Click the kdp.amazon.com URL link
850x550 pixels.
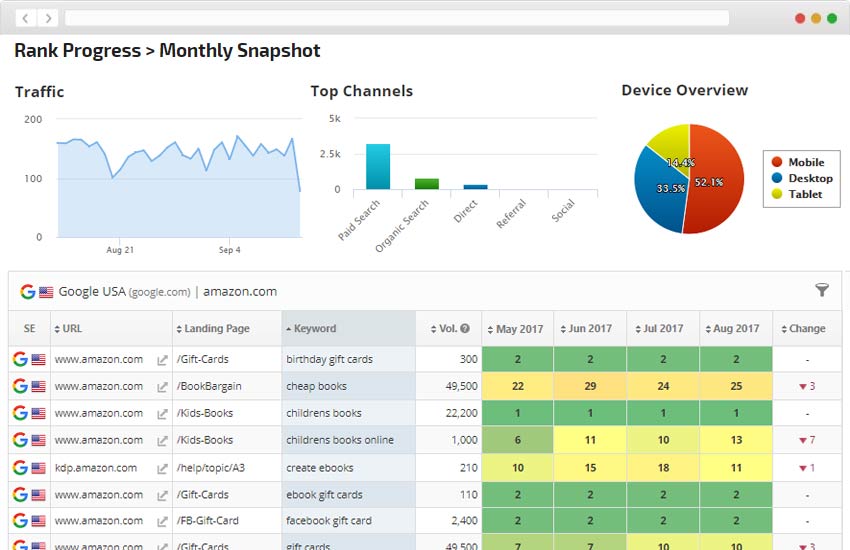(95, 468)
